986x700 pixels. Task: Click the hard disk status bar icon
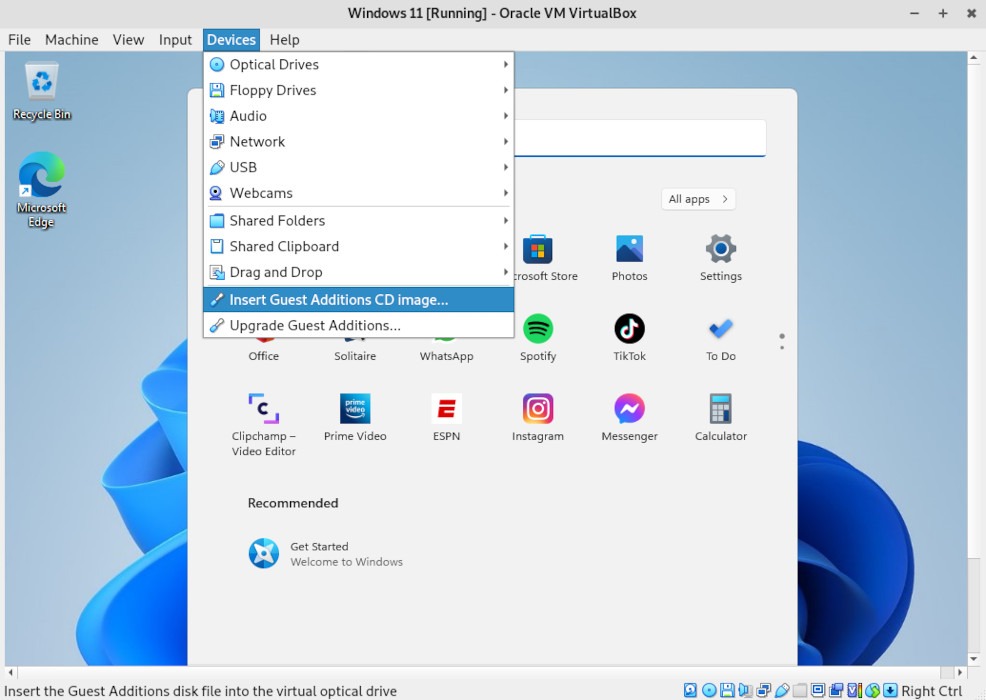pos(690,689)
